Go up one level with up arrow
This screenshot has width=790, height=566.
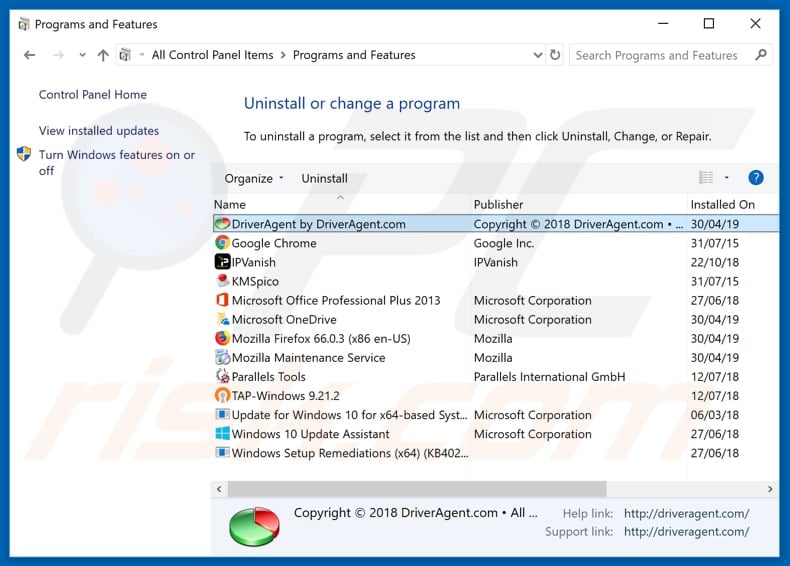[x=103, y=55]
